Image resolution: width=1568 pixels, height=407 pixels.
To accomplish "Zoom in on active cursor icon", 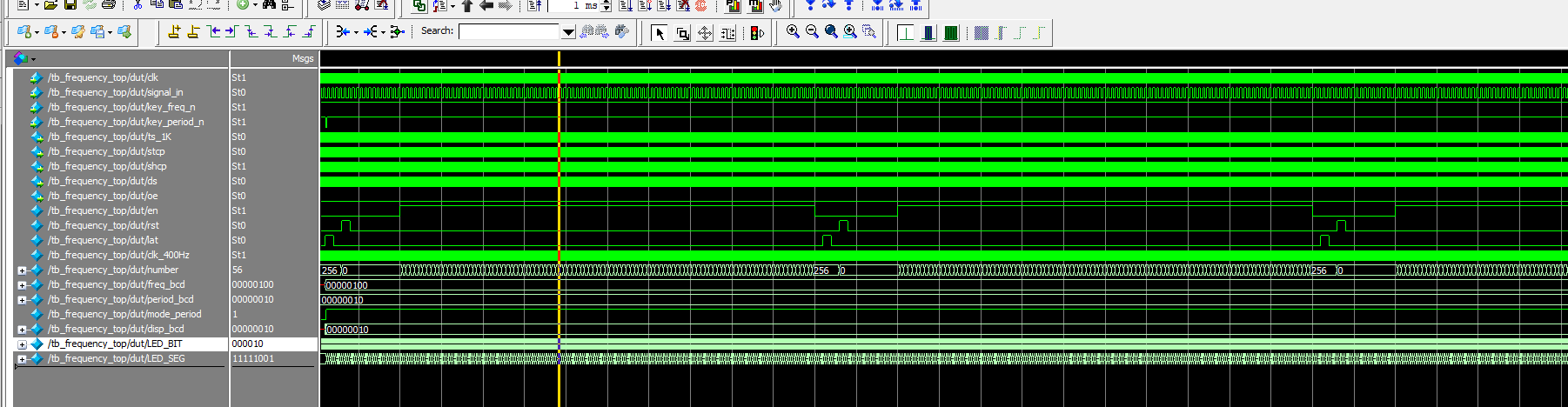I will pos(850,32).
